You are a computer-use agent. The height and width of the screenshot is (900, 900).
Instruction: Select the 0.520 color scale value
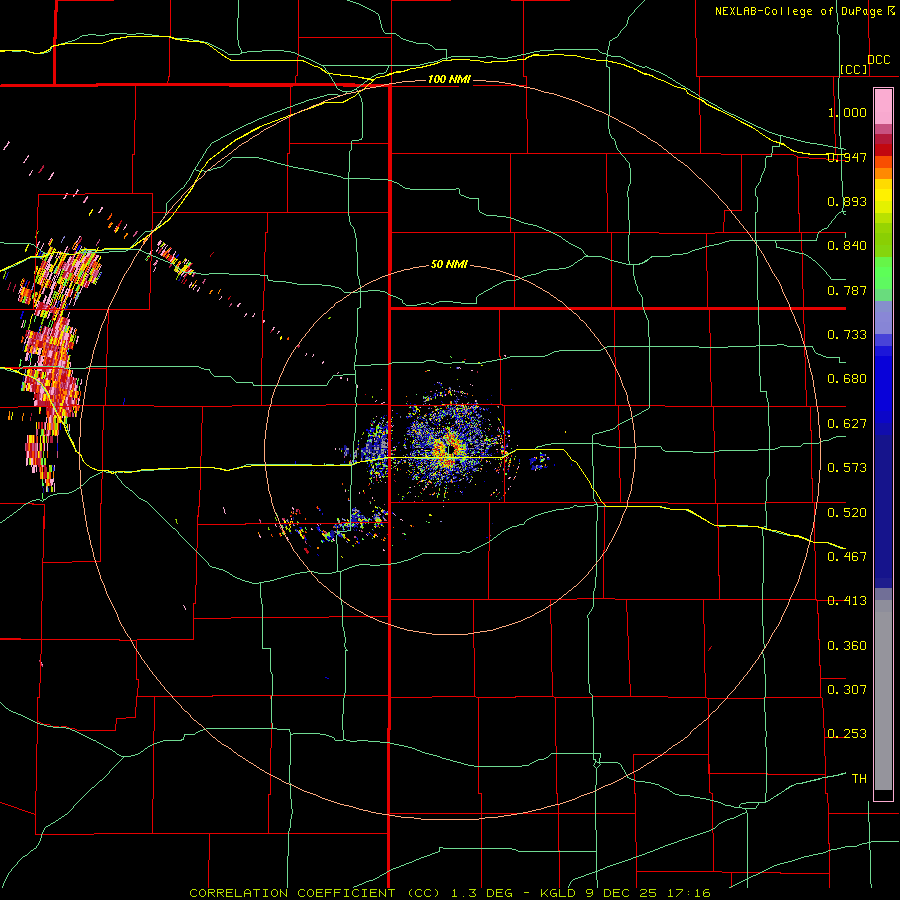point(847,513)
